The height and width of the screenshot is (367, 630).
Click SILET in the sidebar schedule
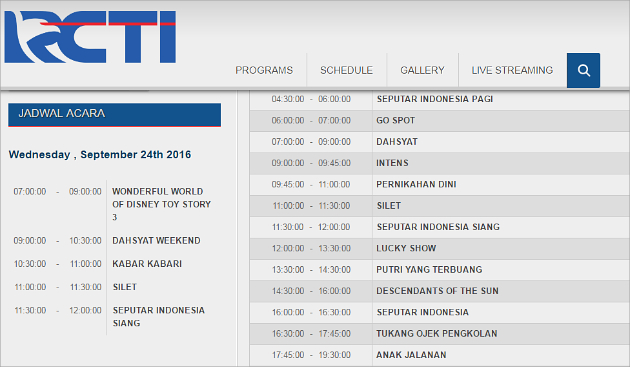point(125,287)
